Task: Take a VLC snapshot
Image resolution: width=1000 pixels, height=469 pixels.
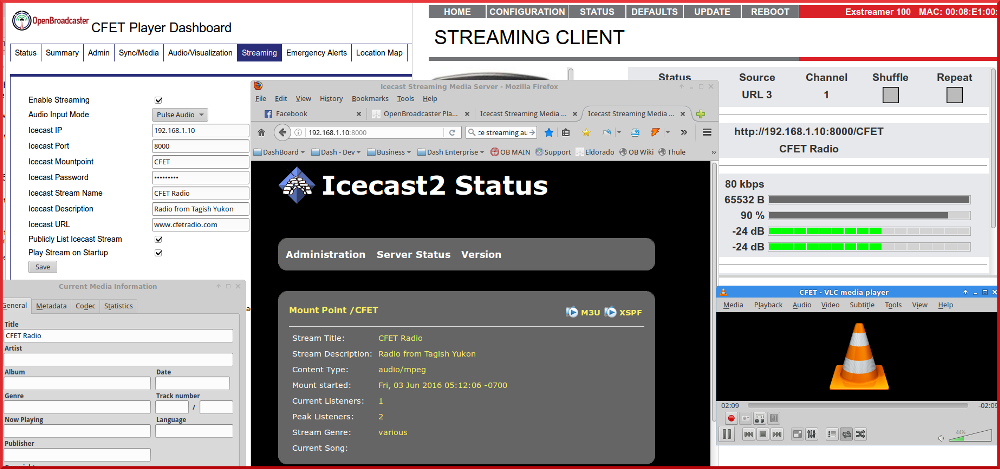Action: [746, 419]
